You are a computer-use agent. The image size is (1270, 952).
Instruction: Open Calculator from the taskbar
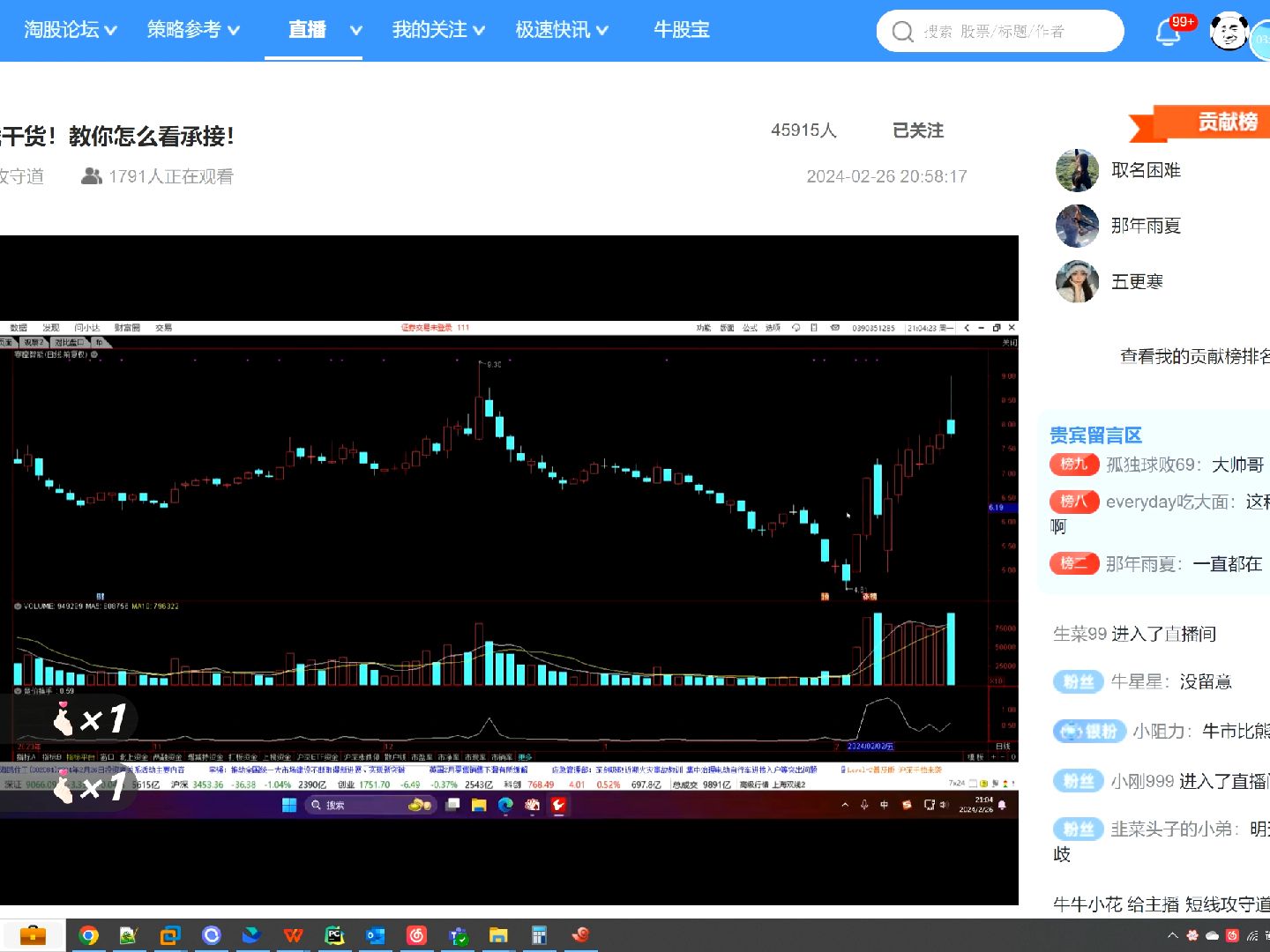click(539, 935)
